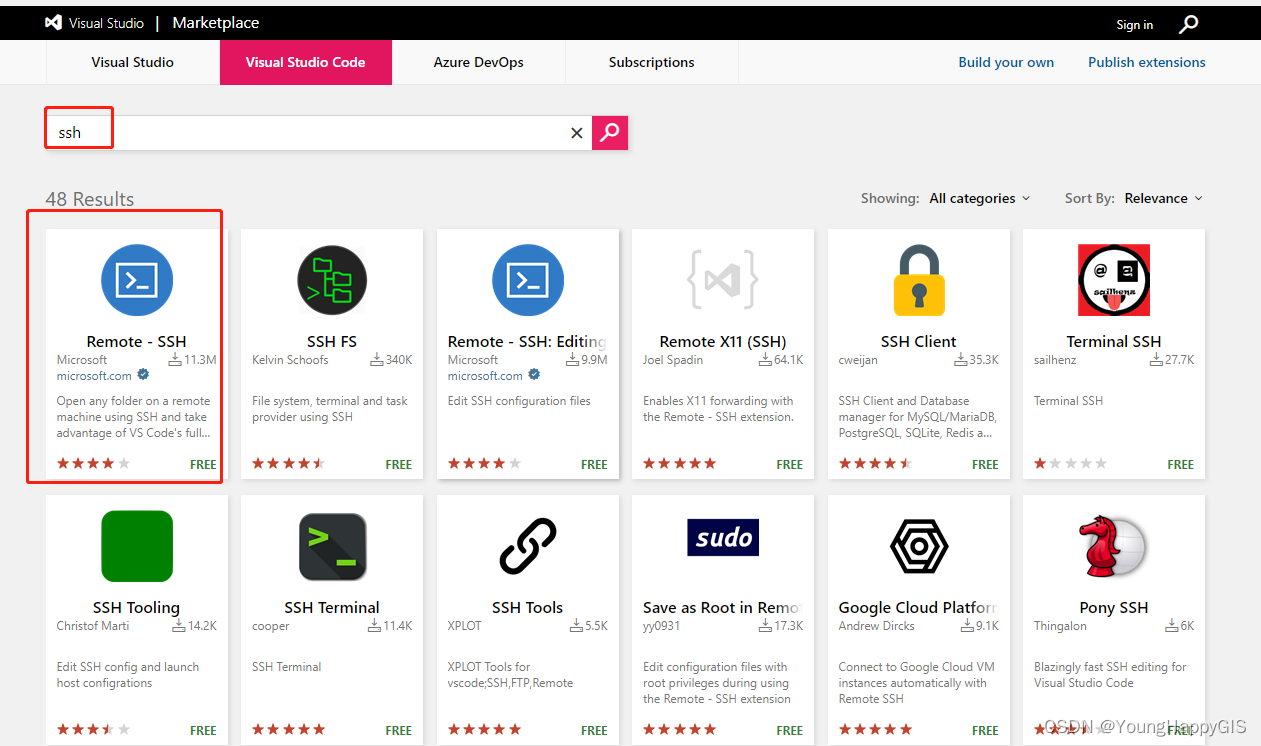
Task: Open the Remote X11 (SSH) extension icon
Action: coord(723,280)
